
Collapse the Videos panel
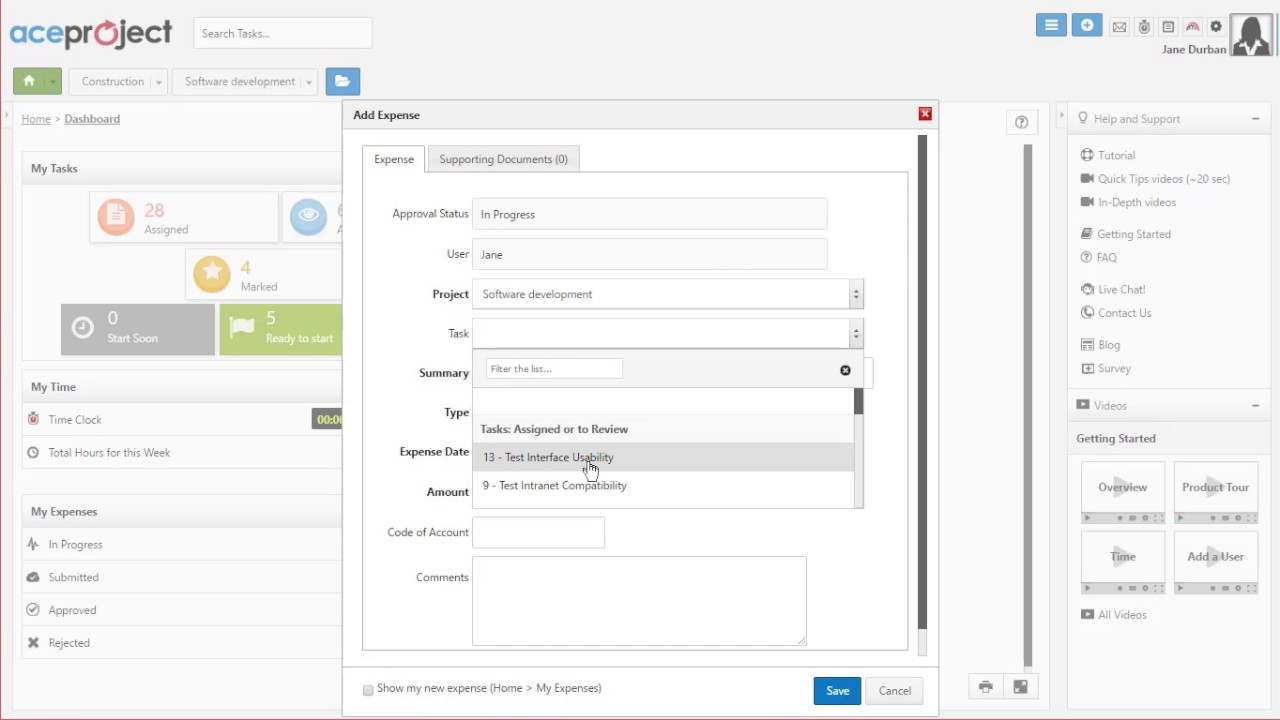click(1255, 406)
